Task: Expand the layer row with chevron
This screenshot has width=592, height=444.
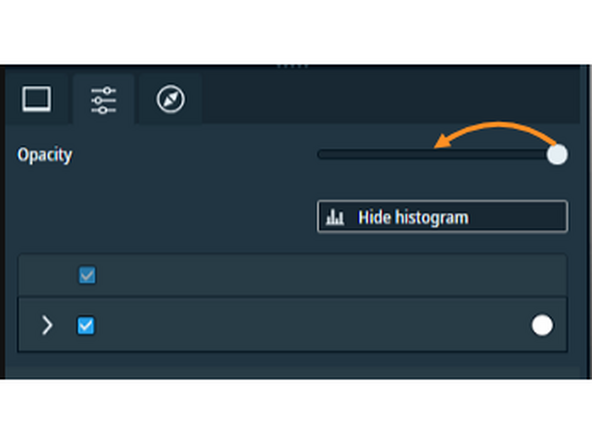Action: [47, 325]
